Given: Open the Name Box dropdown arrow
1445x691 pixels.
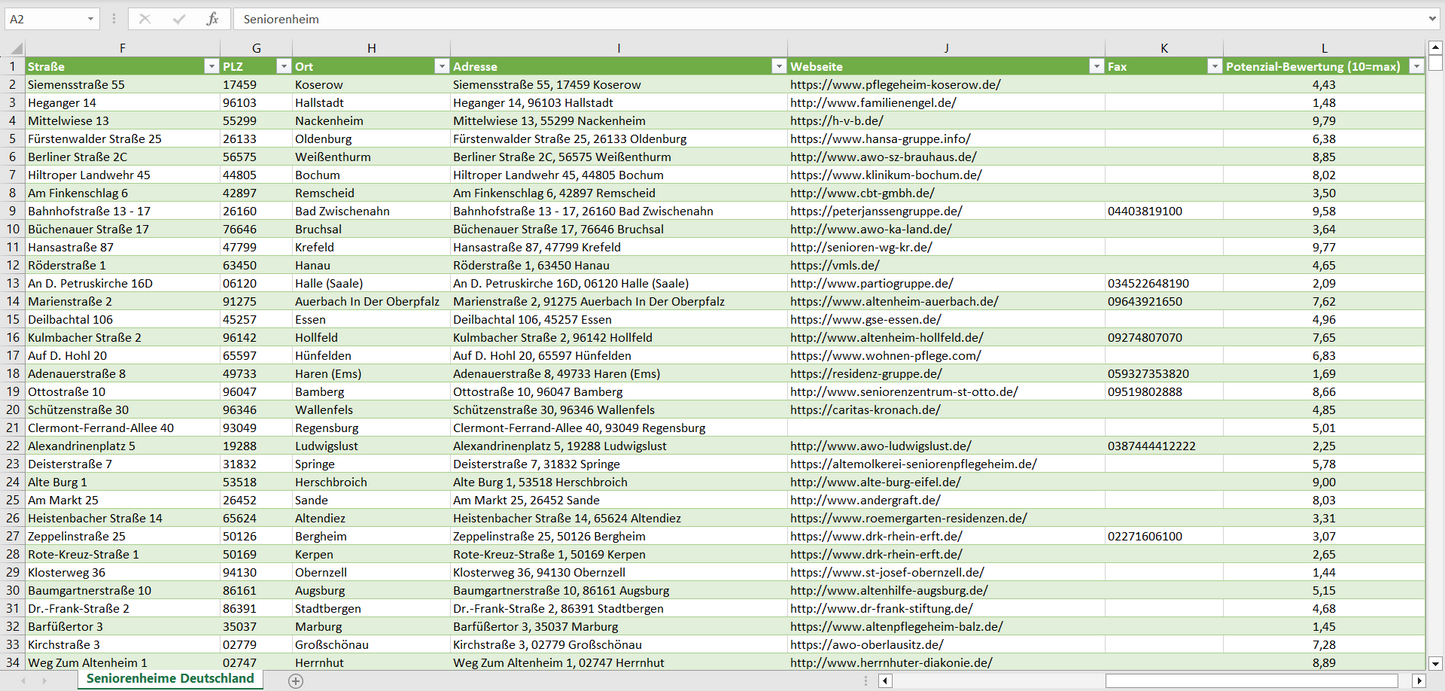Looking at the screenshot, I should coord(90,19).
